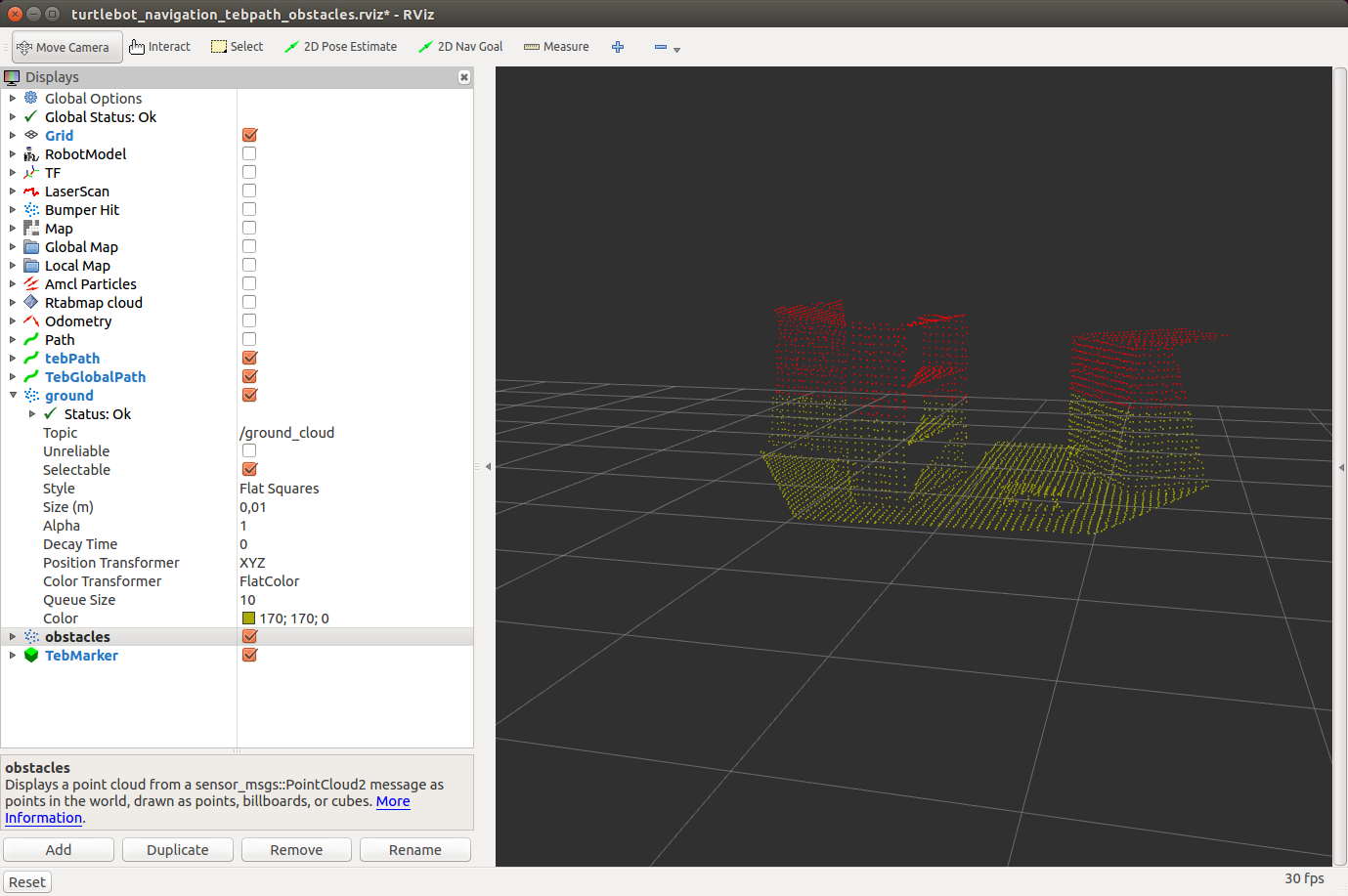Enable the RobotModel display checkbox

[249, 153]
